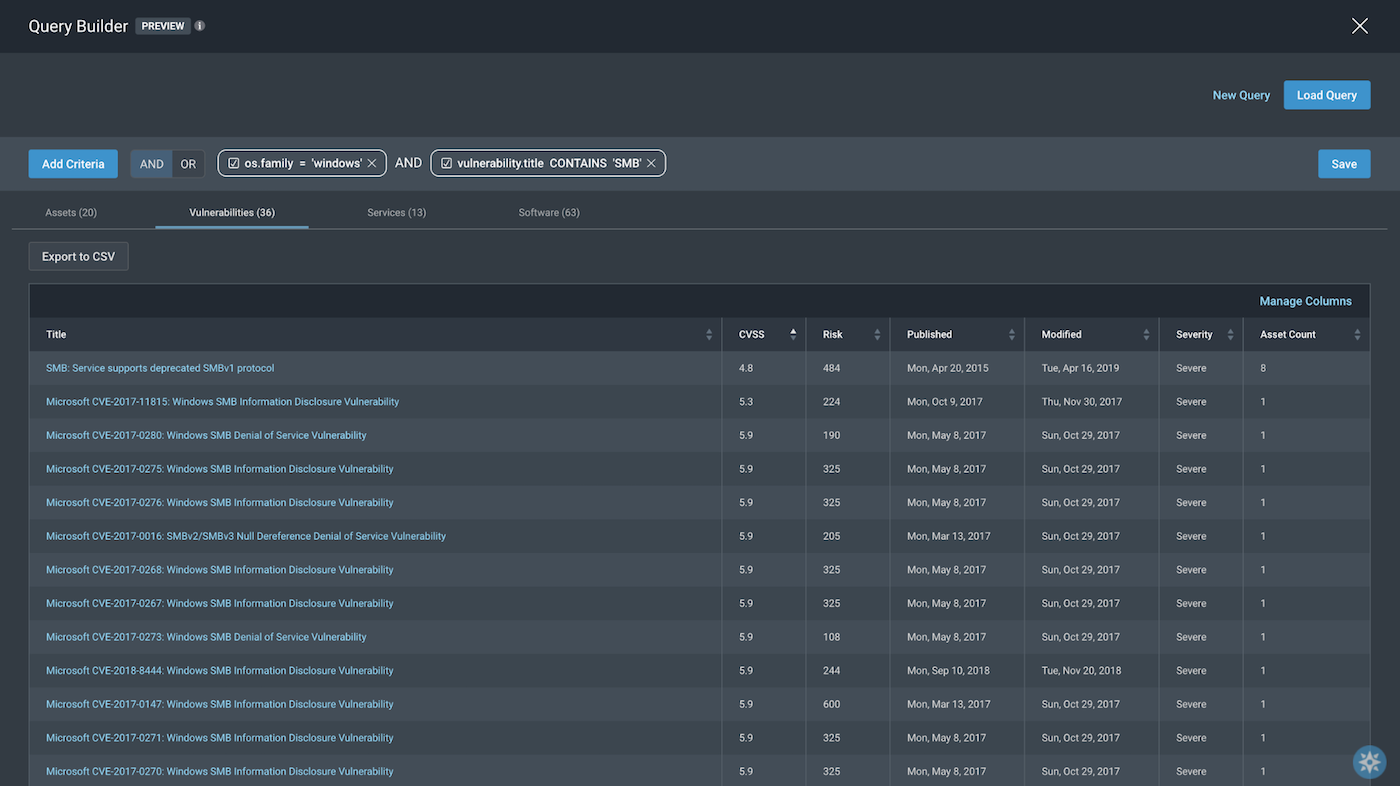Image resolution: width=1400 pixels, height=786 pixels.
Task: Sort by Risk column sort arrows
Action: [x=877, y=335]
